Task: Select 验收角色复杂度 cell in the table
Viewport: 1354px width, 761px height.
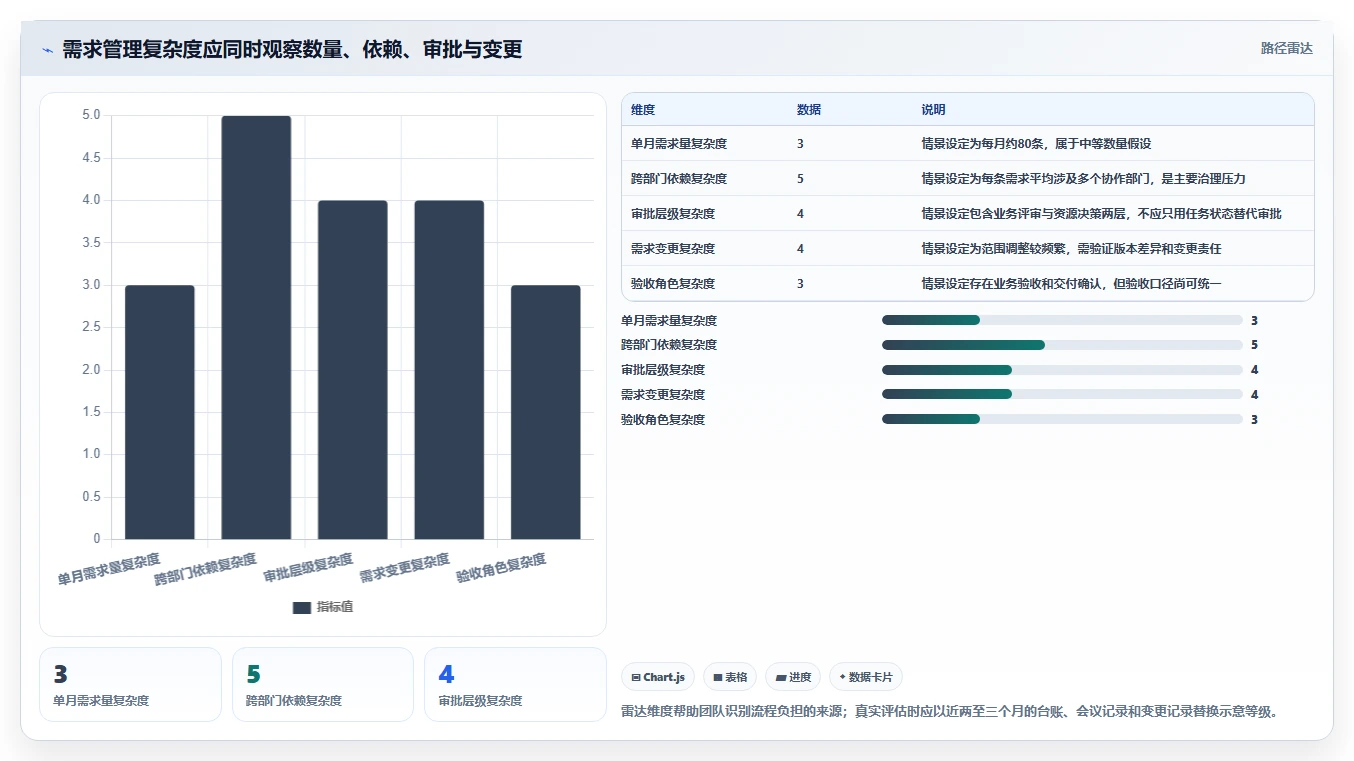Action: pos(673,284)
